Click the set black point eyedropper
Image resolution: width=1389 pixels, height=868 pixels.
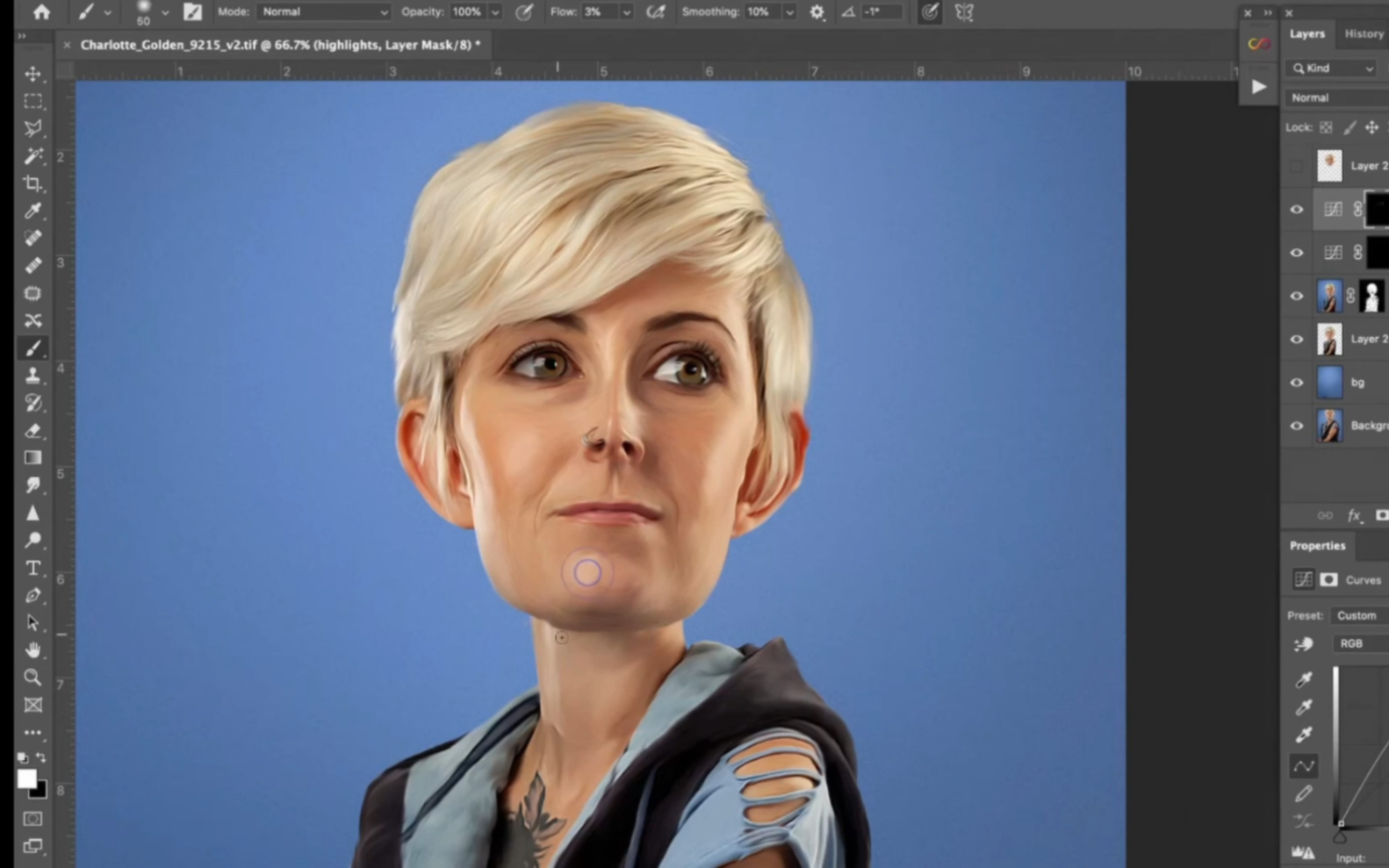[x=1304, y=679]
